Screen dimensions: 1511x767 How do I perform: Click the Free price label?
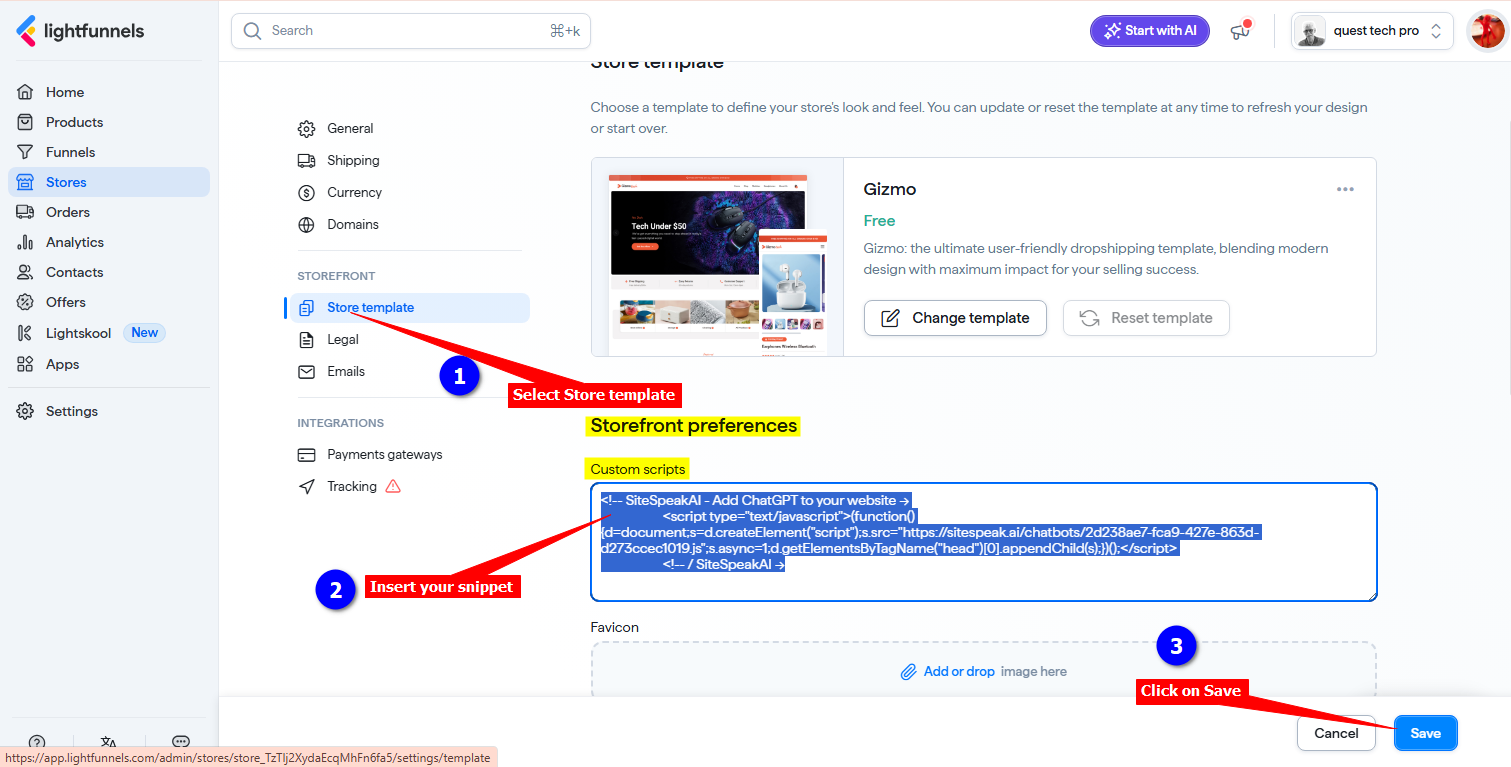coord(880,221)
